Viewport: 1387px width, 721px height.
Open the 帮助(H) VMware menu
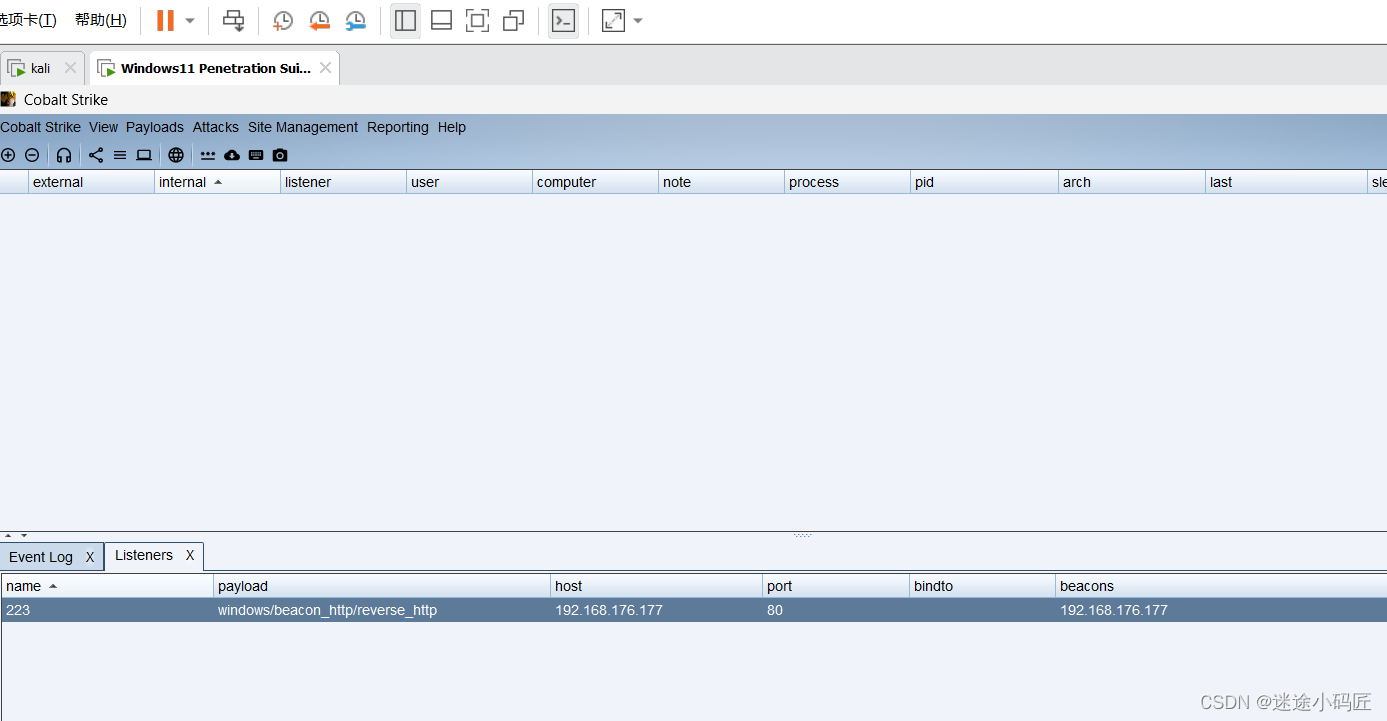pos(101,20)
